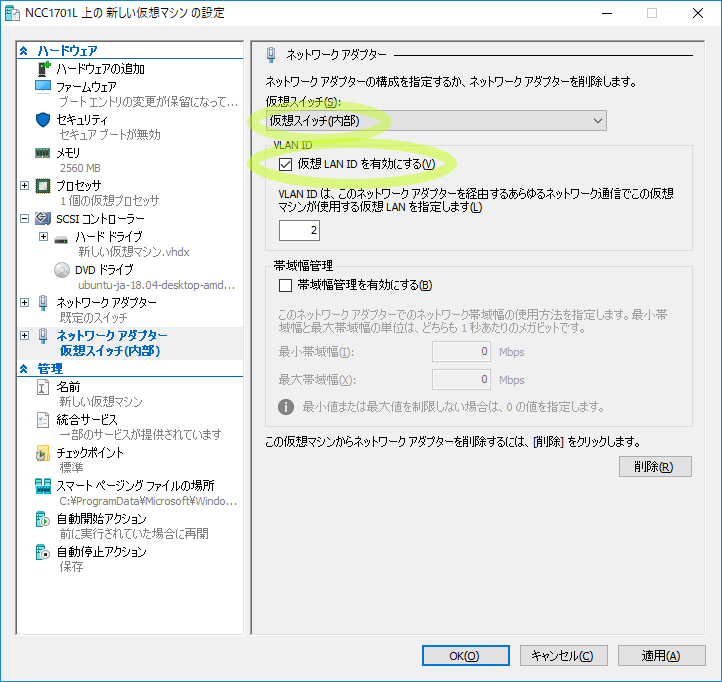Click the OK button
Image resolution: width=722 pixels, height=682 pixels.
466,655
